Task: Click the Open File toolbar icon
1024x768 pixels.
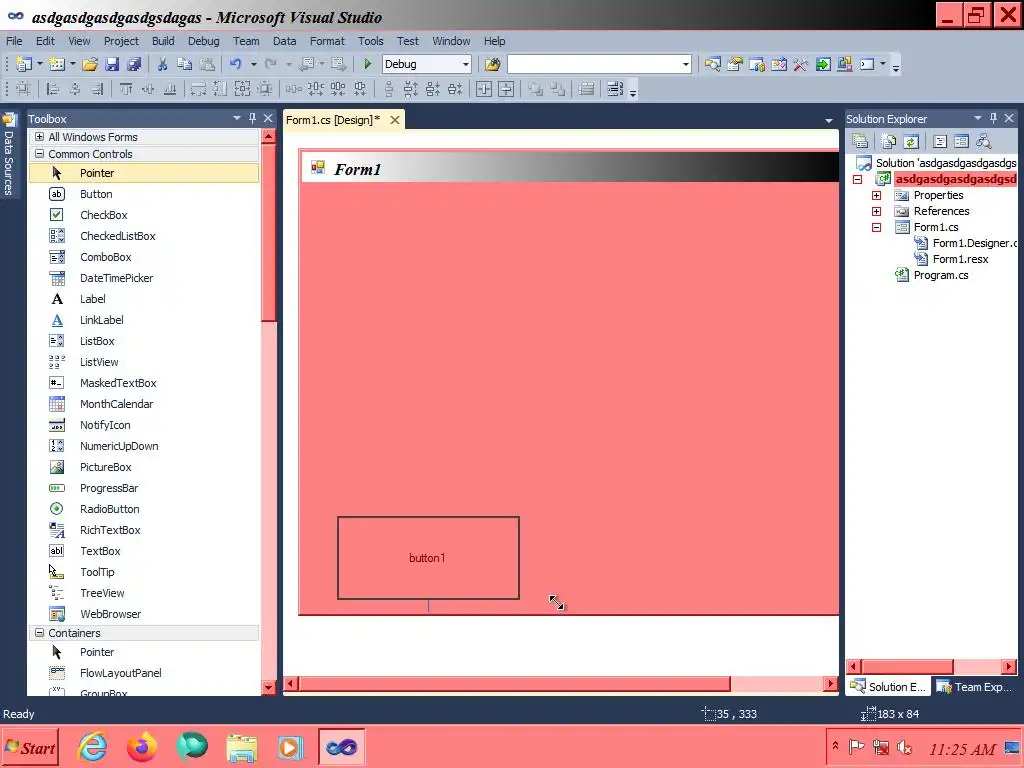Action: pyautogui.click(x=90, y=64)
